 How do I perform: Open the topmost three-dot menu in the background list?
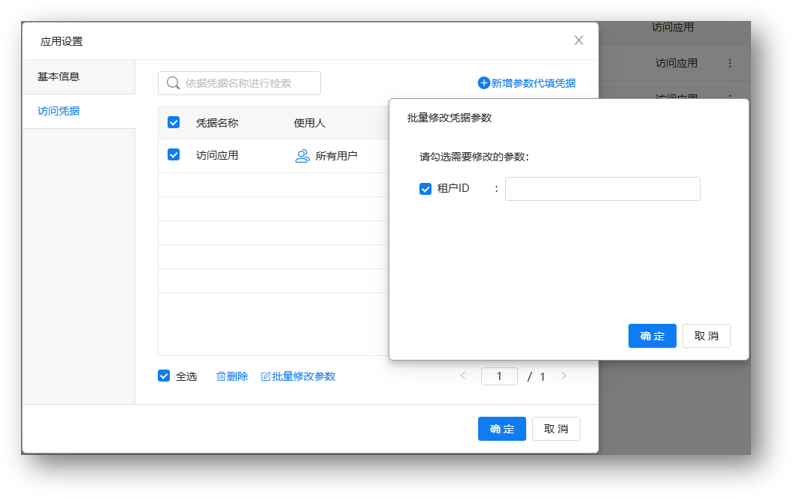[730, 63]
